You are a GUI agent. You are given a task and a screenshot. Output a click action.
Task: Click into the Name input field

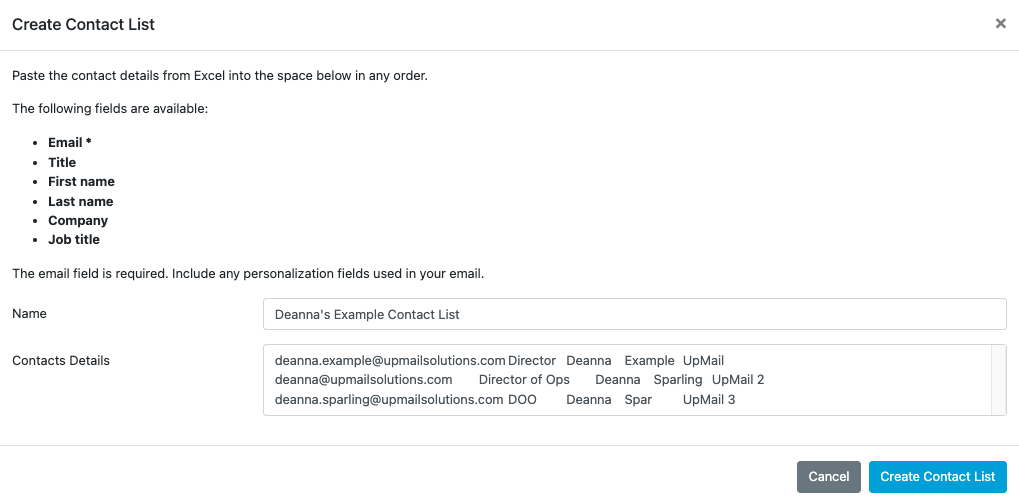[634, 314]
